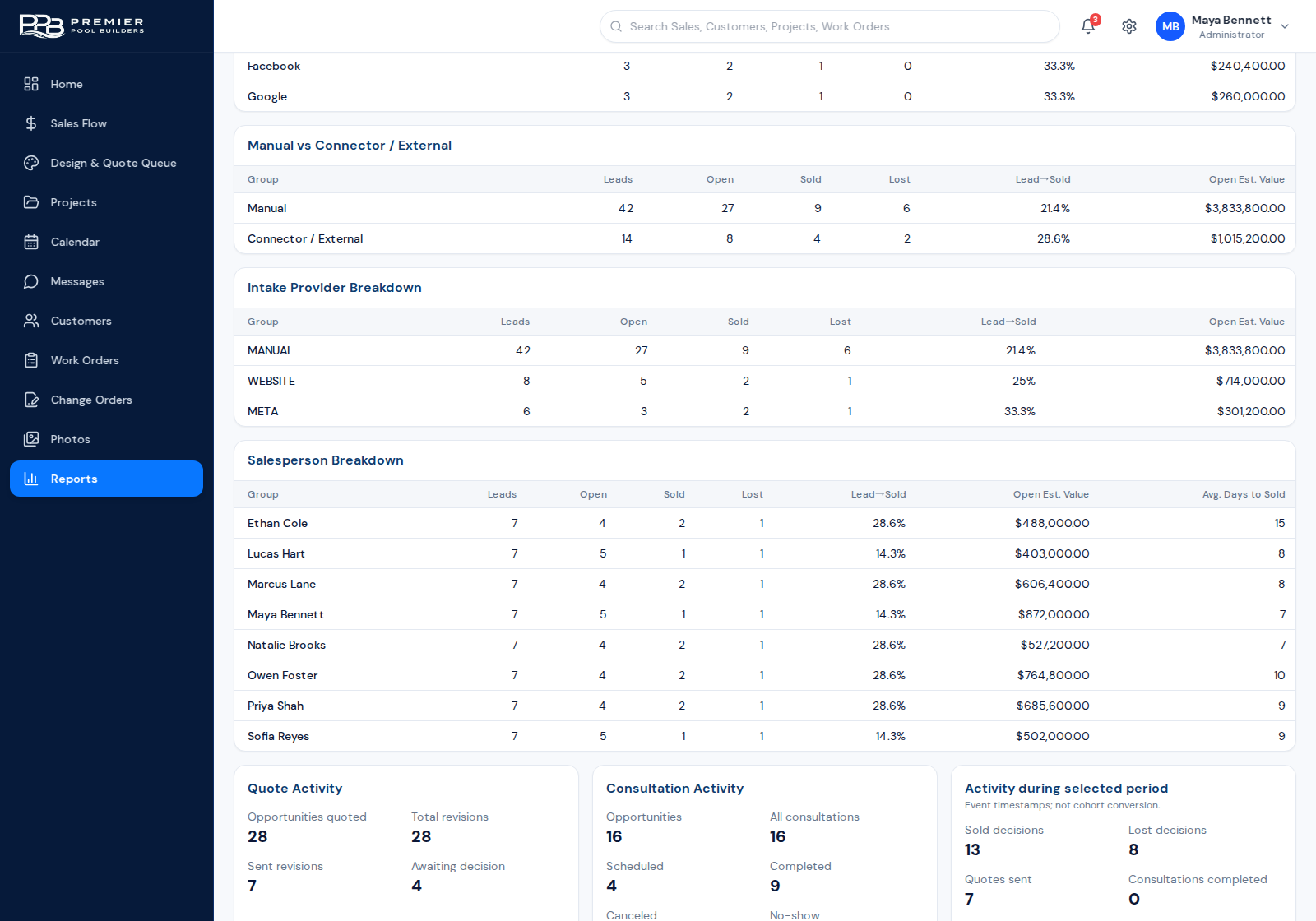Viewport: 1316px width, 921px height.
Task: Open the Work Orders page
Action: click(x=106, y=360)
